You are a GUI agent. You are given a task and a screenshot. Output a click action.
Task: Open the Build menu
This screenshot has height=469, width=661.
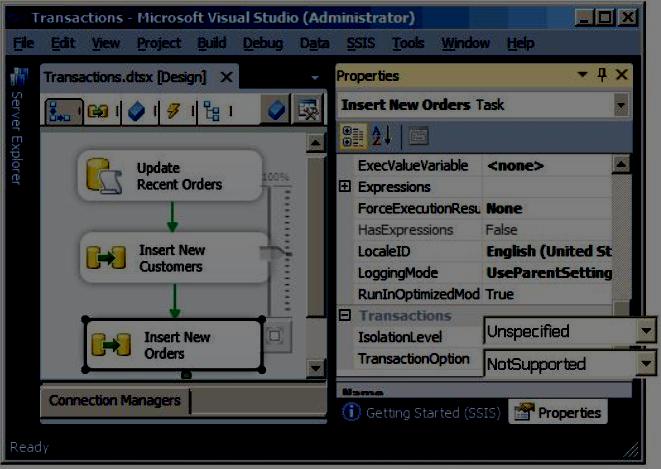(212, 43)
